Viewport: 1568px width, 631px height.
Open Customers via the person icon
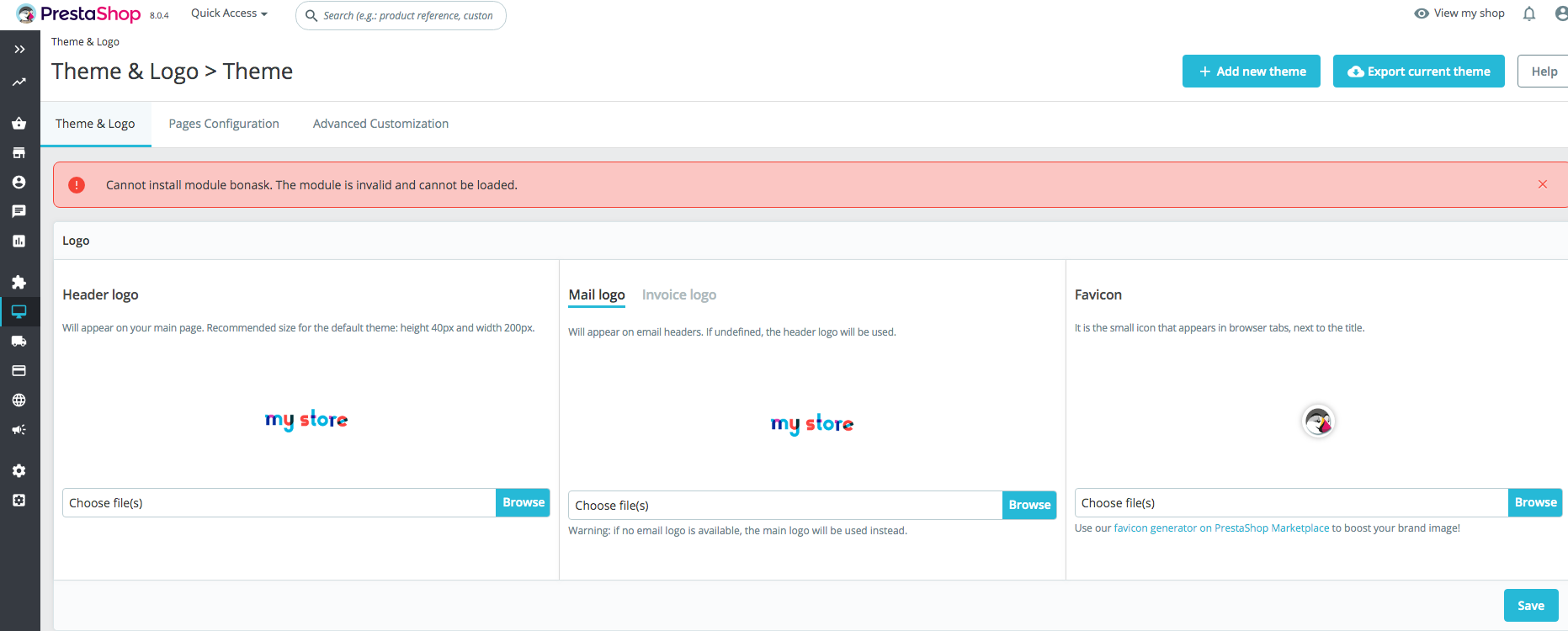pyautogui.click(x=19, y=183)
